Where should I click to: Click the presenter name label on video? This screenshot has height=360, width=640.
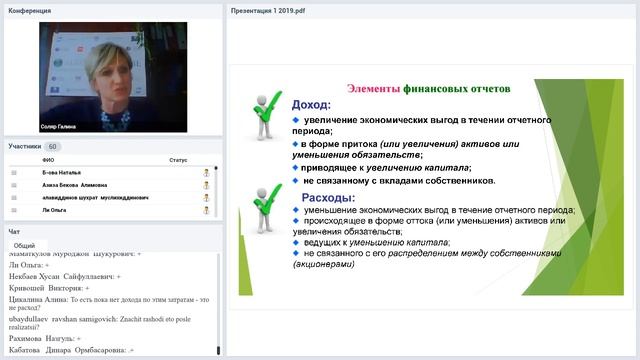tap(58, 127)
